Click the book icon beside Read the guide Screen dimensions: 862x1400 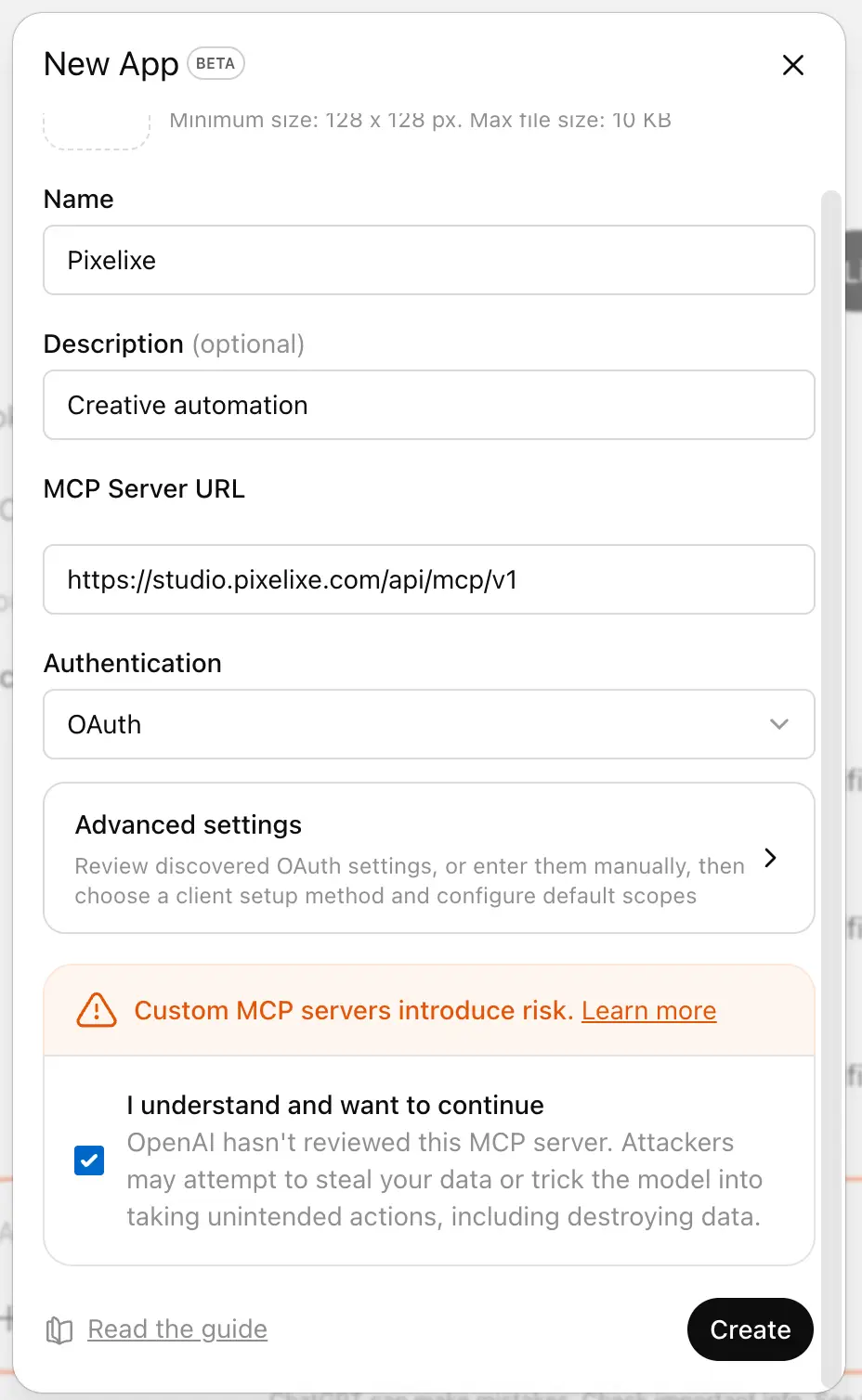(x=58, y=1329)
